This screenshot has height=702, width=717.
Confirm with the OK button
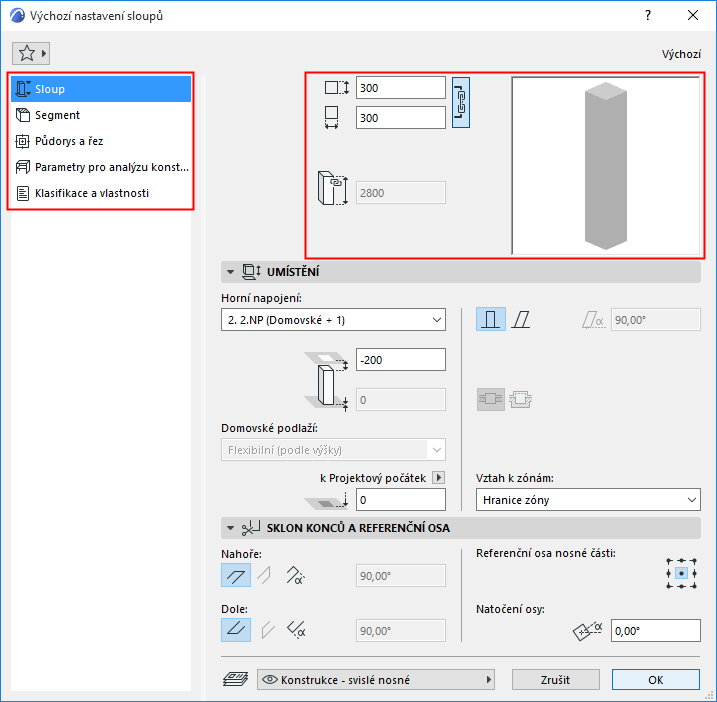[x=656, y=680]
